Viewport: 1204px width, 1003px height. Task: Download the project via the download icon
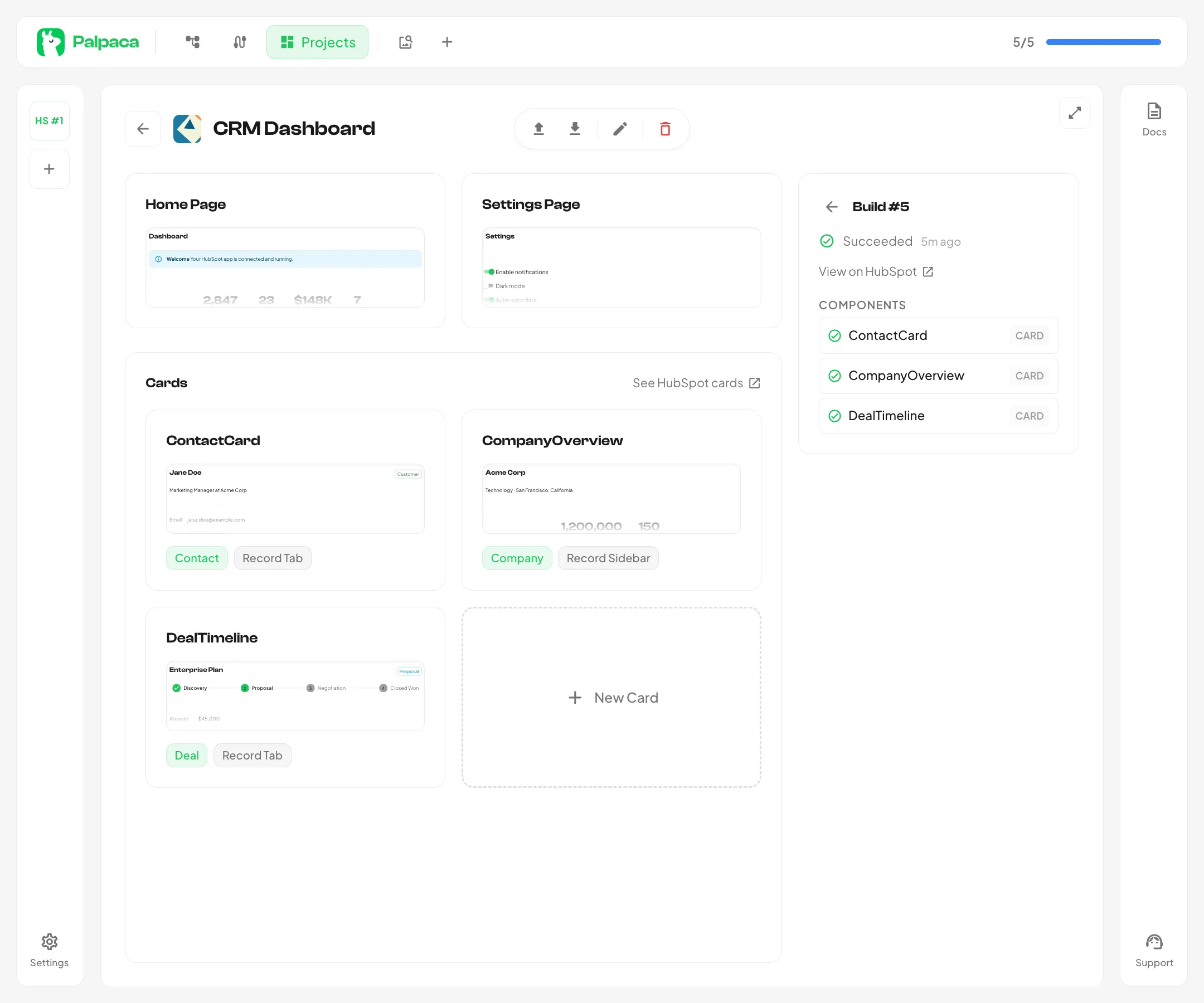click(x=575, y=128)
